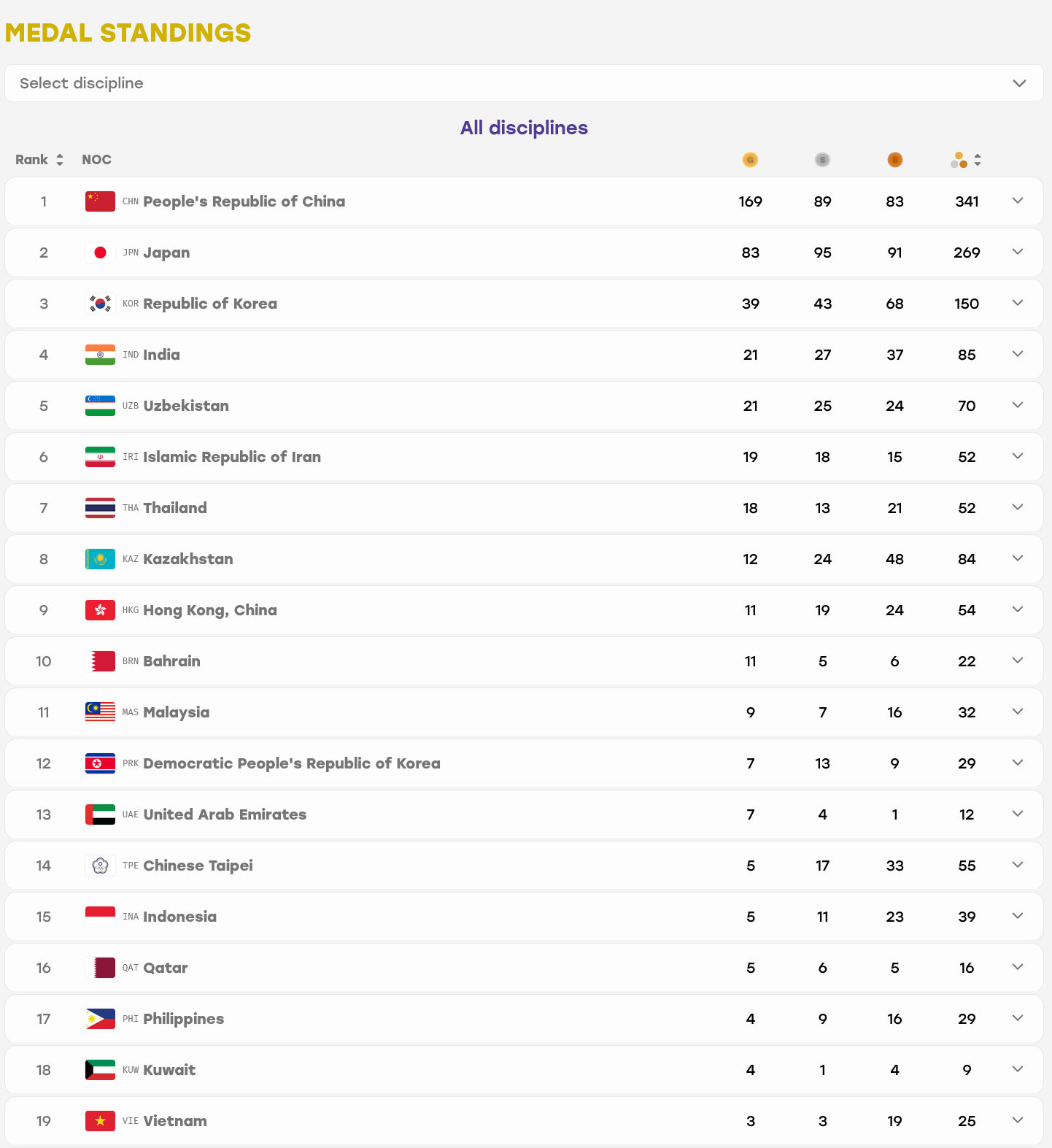Click the Hong Kong flag icon
The height and width of the screenshot is (1148, 1052).
100,610
